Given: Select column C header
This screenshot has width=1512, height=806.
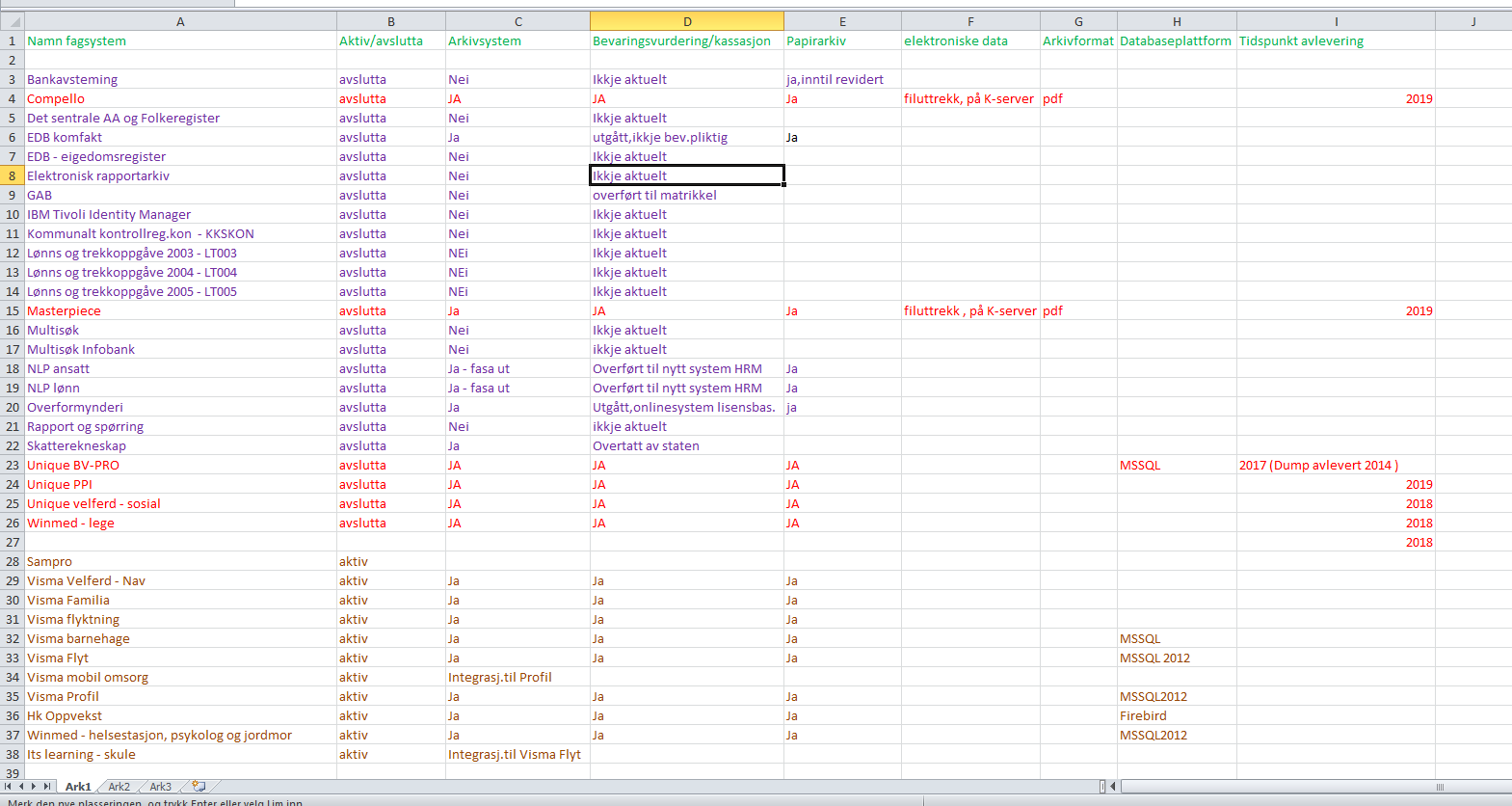Looking at the screenshot, I should [517, 21].
